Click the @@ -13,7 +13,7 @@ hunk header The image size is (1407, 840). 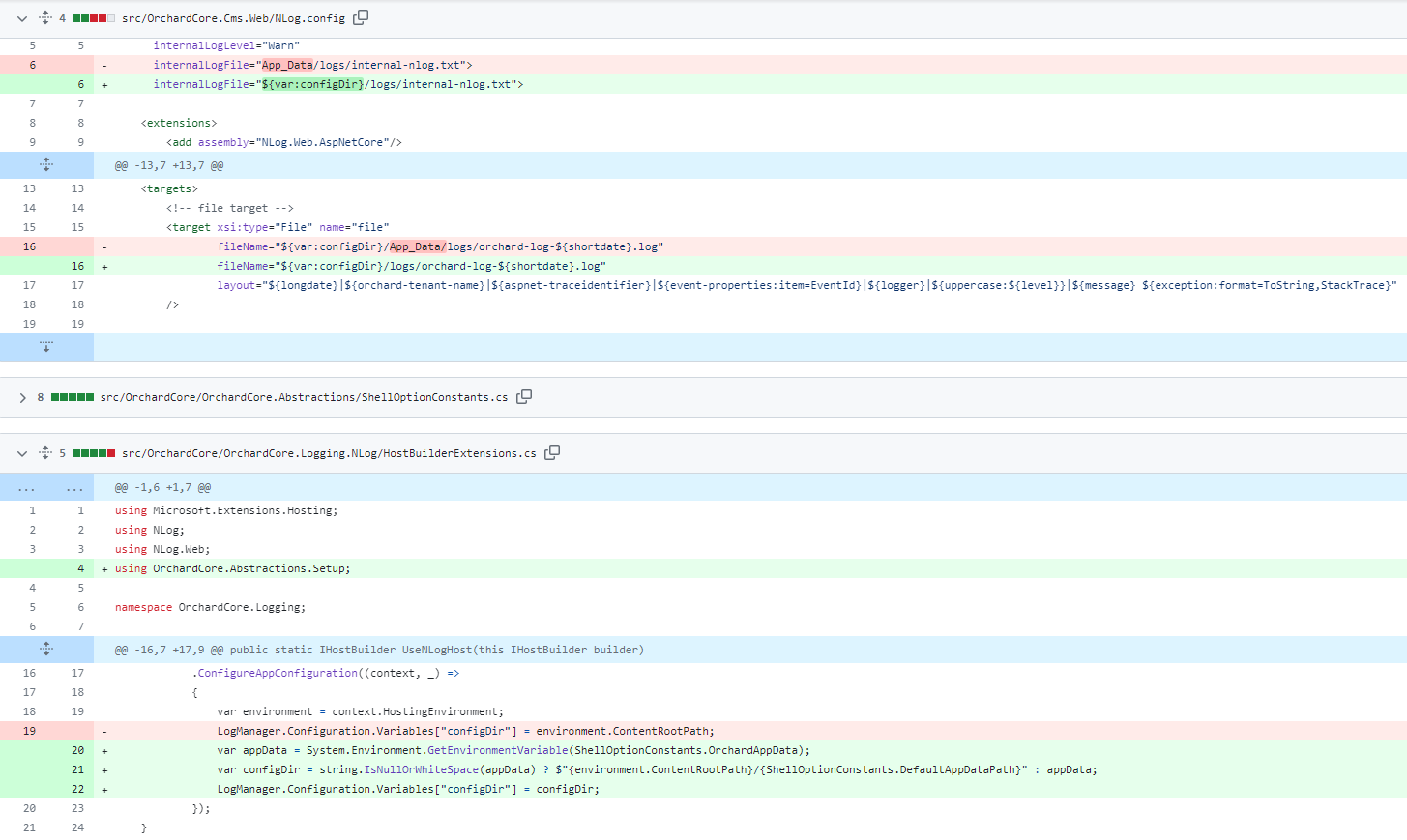169,166
